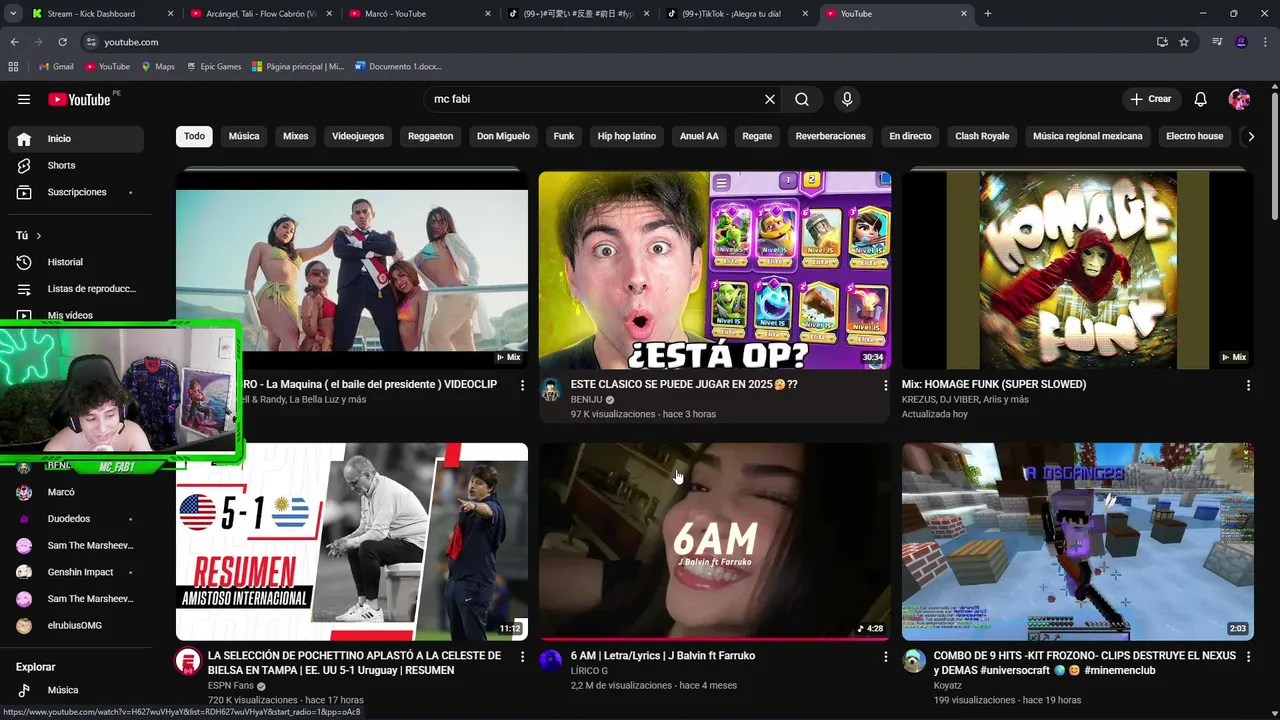Open La Maquina videoclip thumbnail
Screen dimensions: 1280x720
click(x=352, y=270)
